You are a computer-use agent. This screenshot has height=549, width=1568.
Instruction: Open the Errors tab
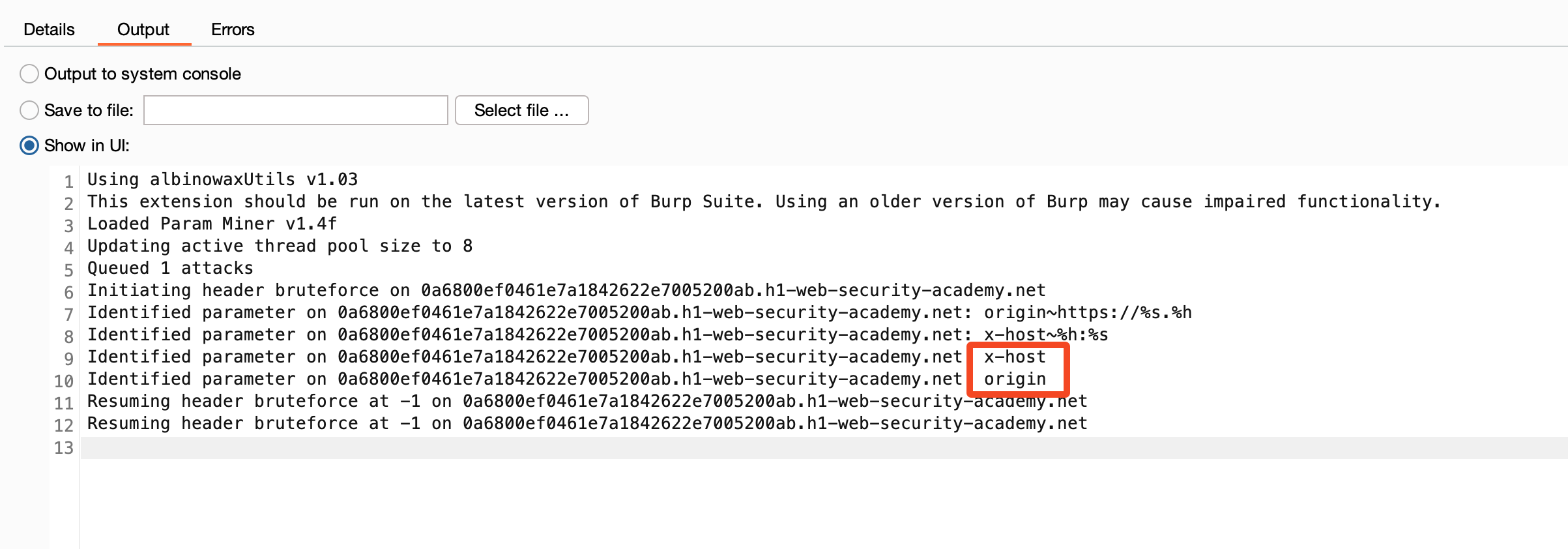233,29
